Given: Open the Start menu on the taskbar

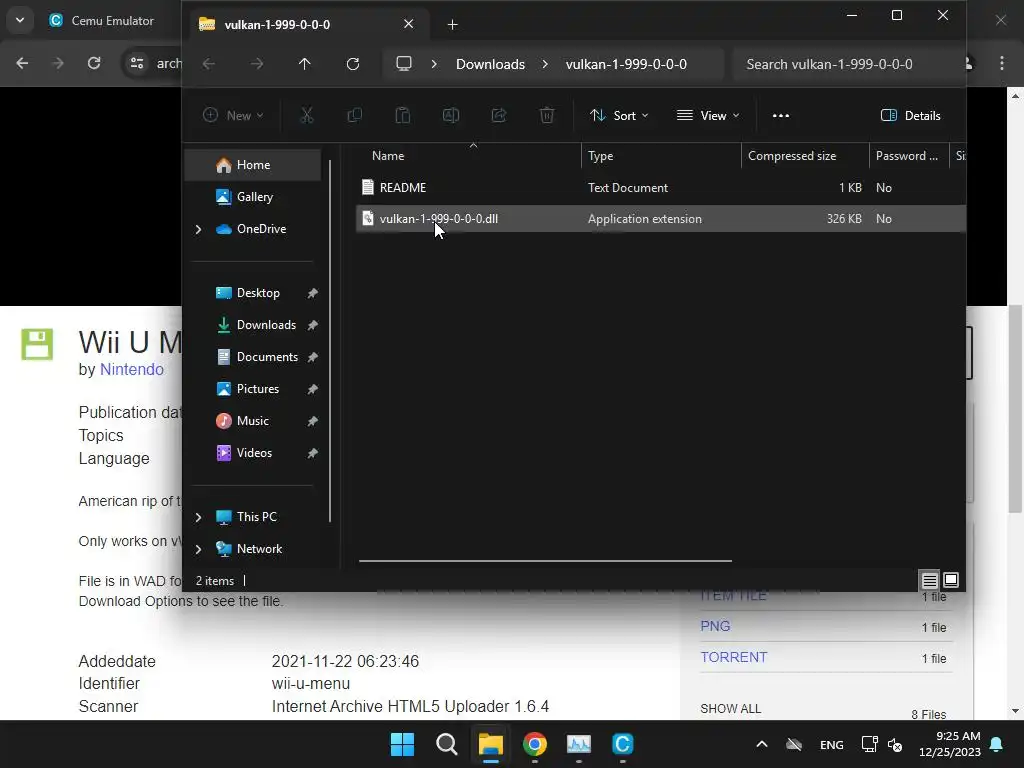Looking at the screenshot, I should 402,744.
